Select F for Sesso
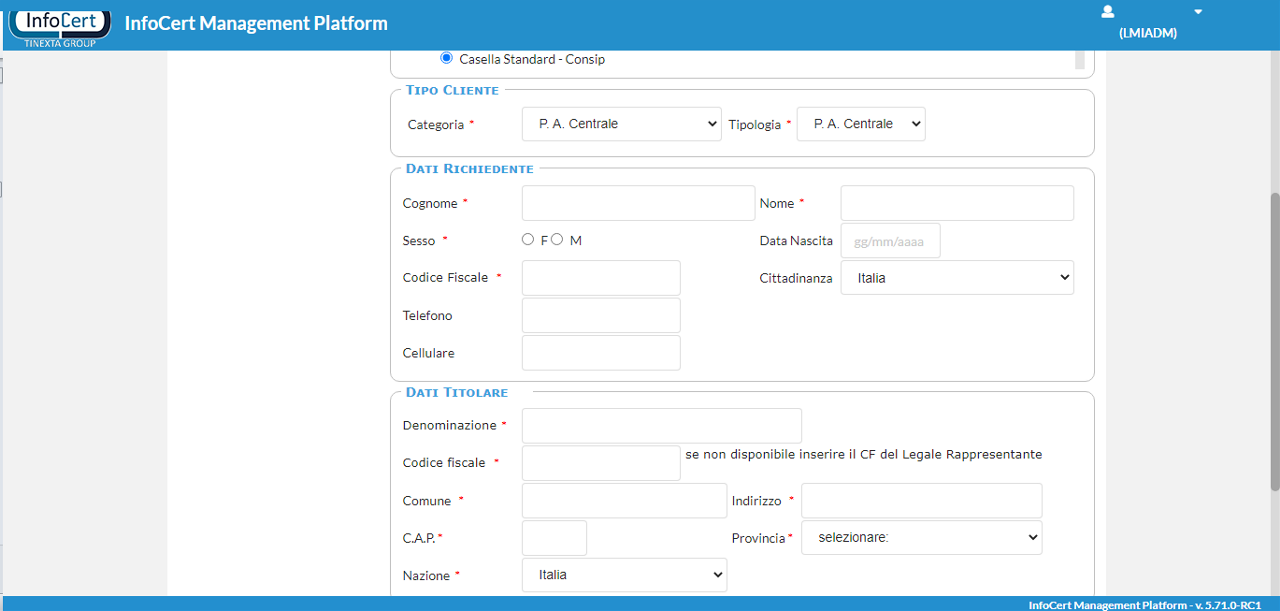Image resolution: width=1280 pixels, height=611 pixels. 528,240
